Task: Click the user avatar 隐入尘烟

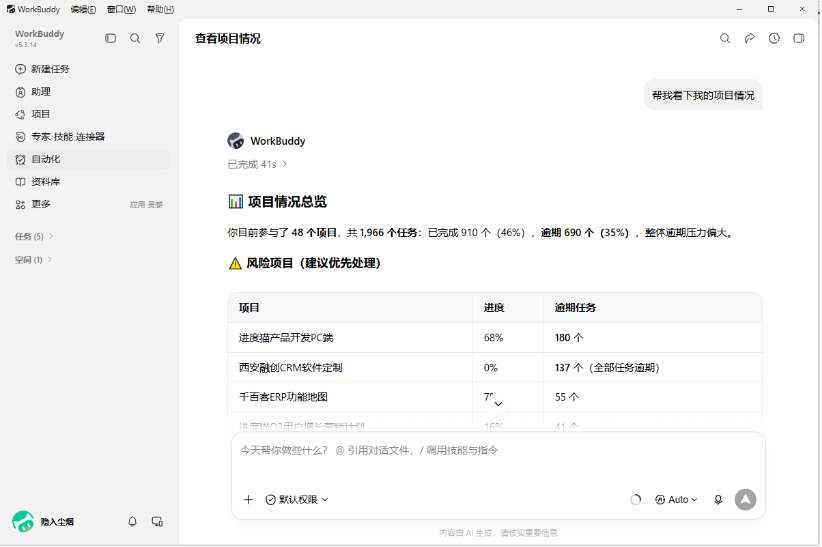Action: coord(23,522)
